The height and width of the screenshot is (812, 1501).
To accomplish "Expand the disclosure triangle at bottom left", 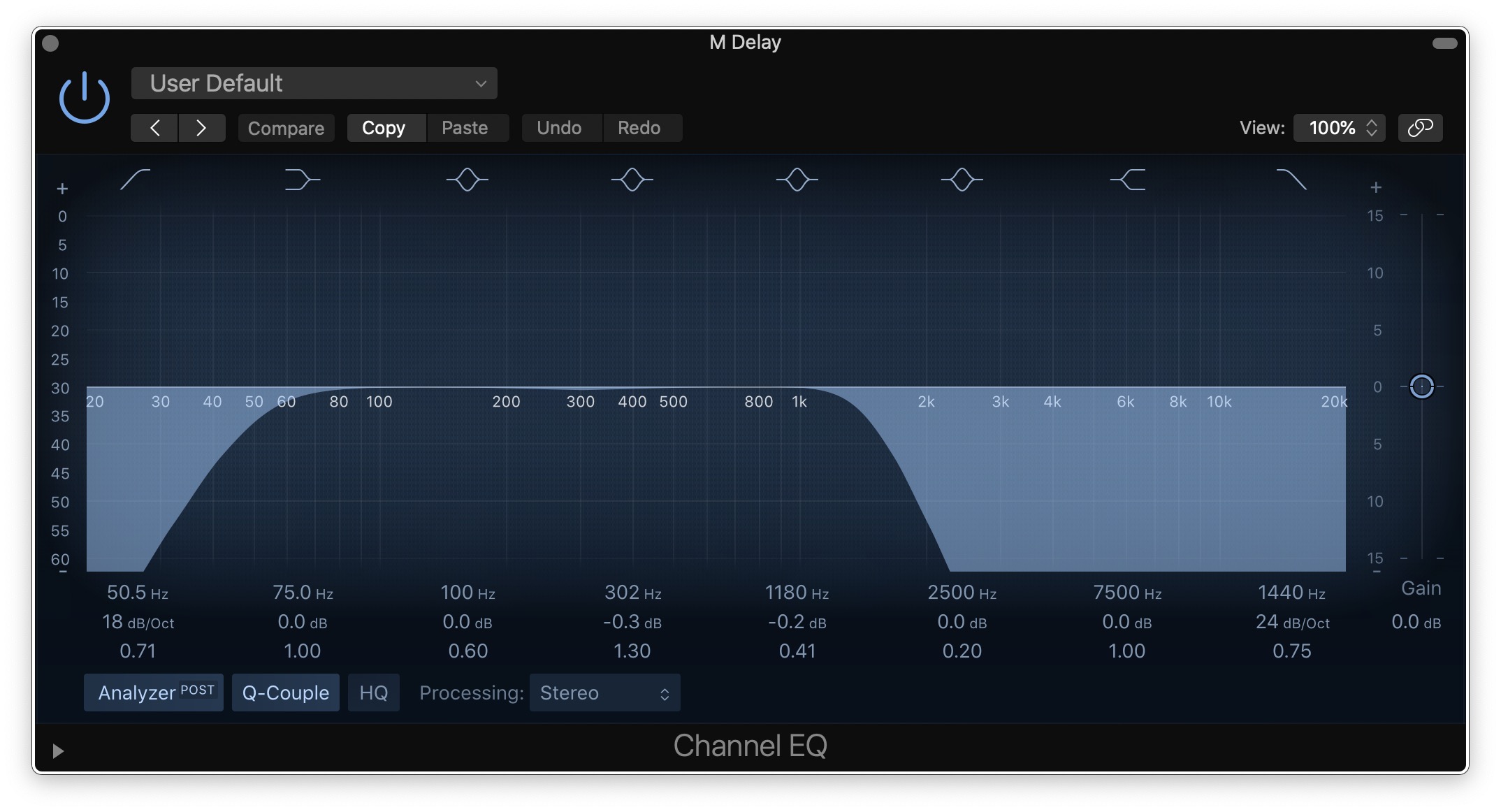I will [x=58, y=751].
